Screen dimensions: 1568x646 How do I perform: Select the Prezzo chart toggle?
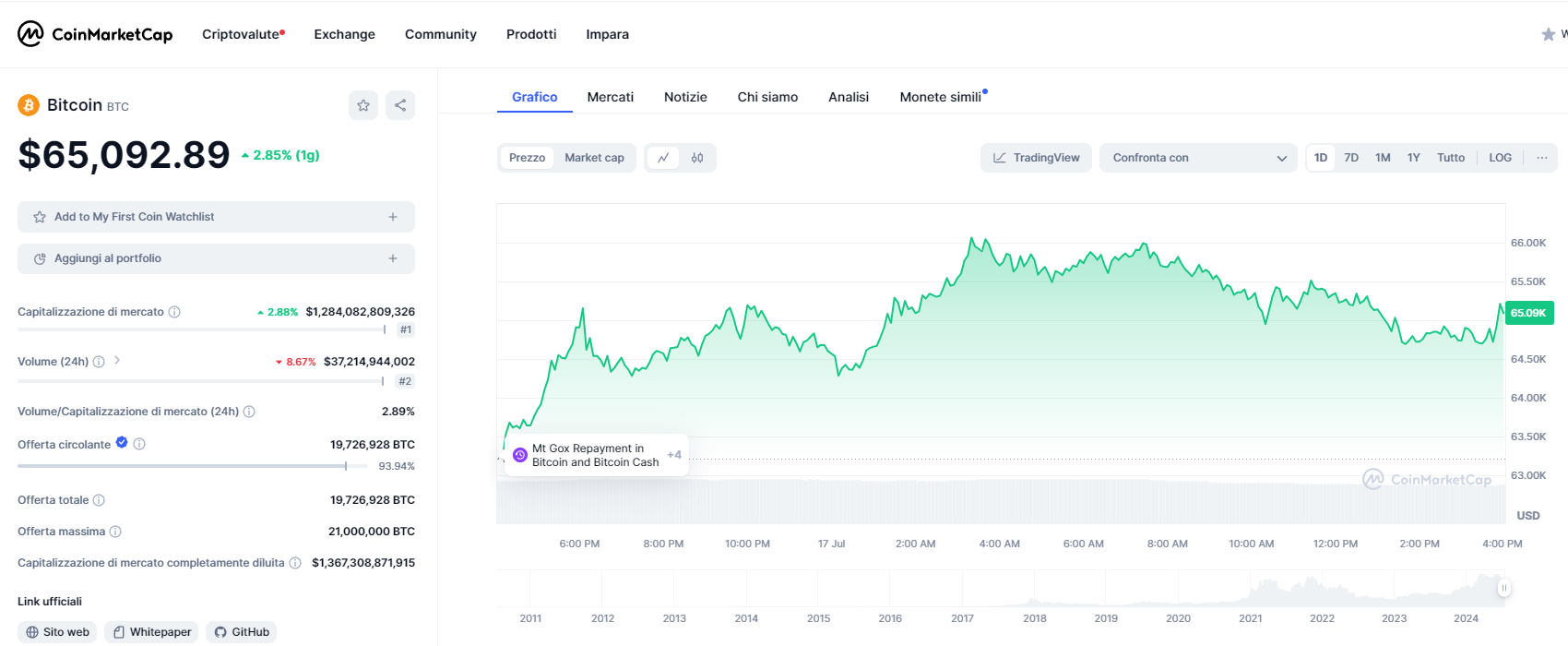click(x=527, y=158)
